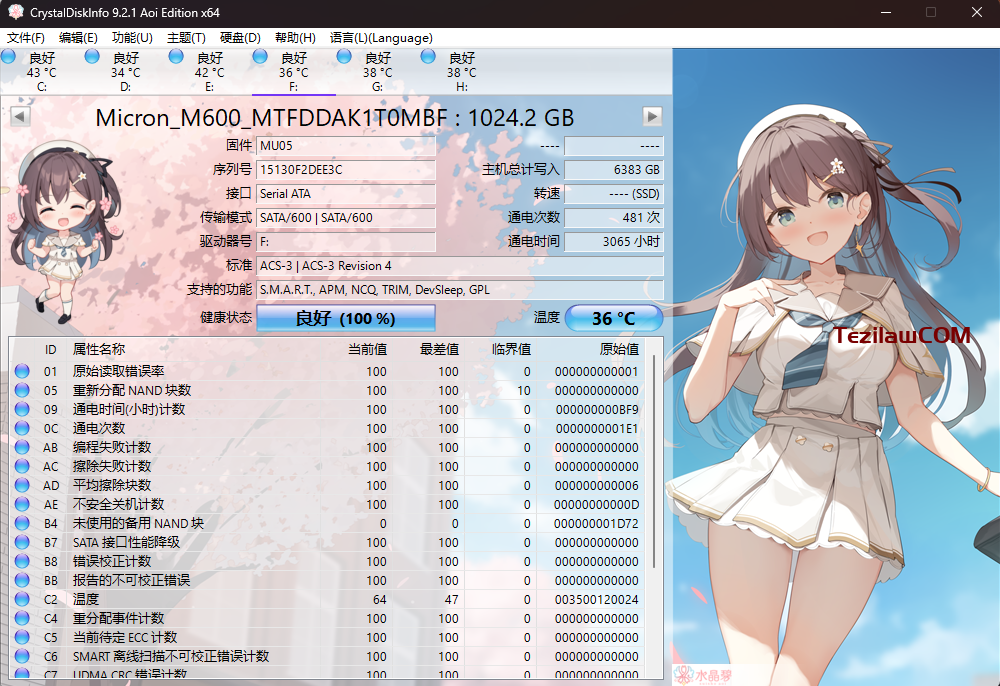Click the 当前值 column header
This screenshot has width=1000, height=686.
tap(367, 349)
